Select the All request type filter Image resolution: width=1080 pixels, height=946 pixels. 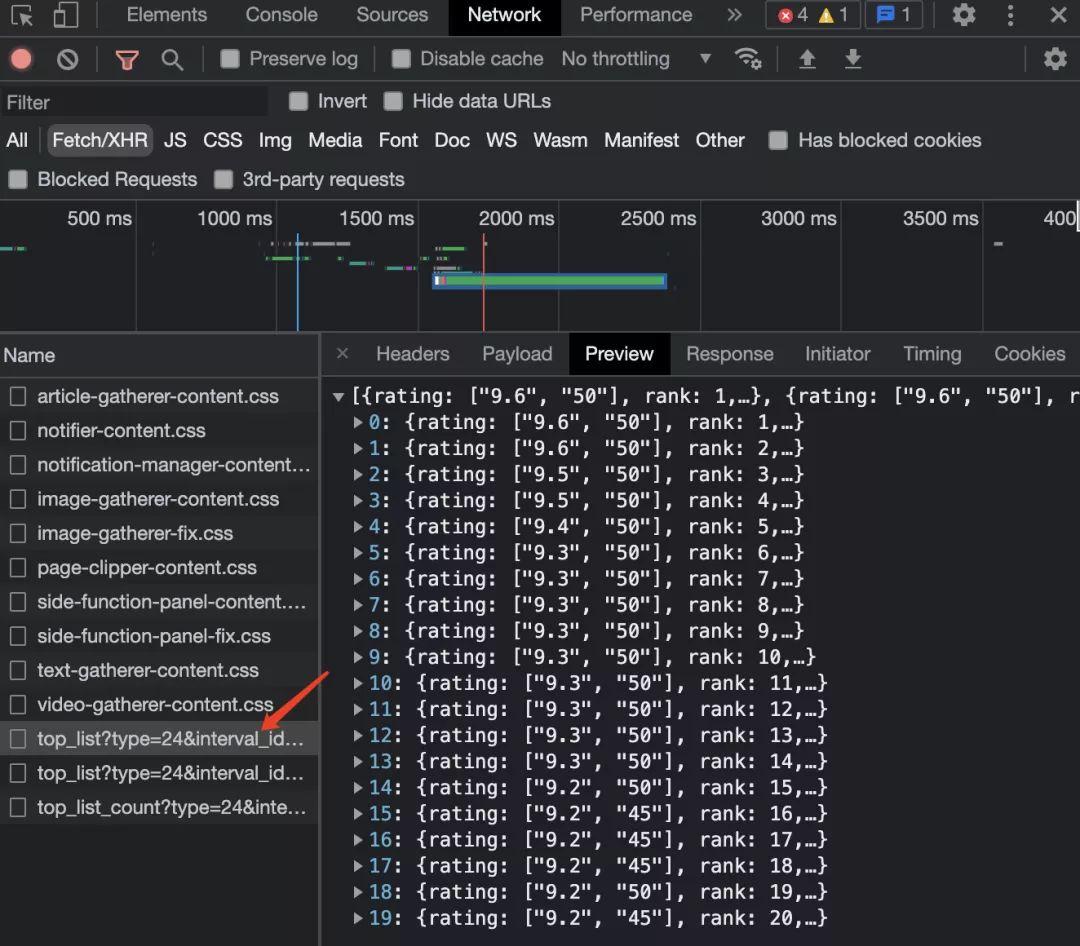tap(17, 141)
